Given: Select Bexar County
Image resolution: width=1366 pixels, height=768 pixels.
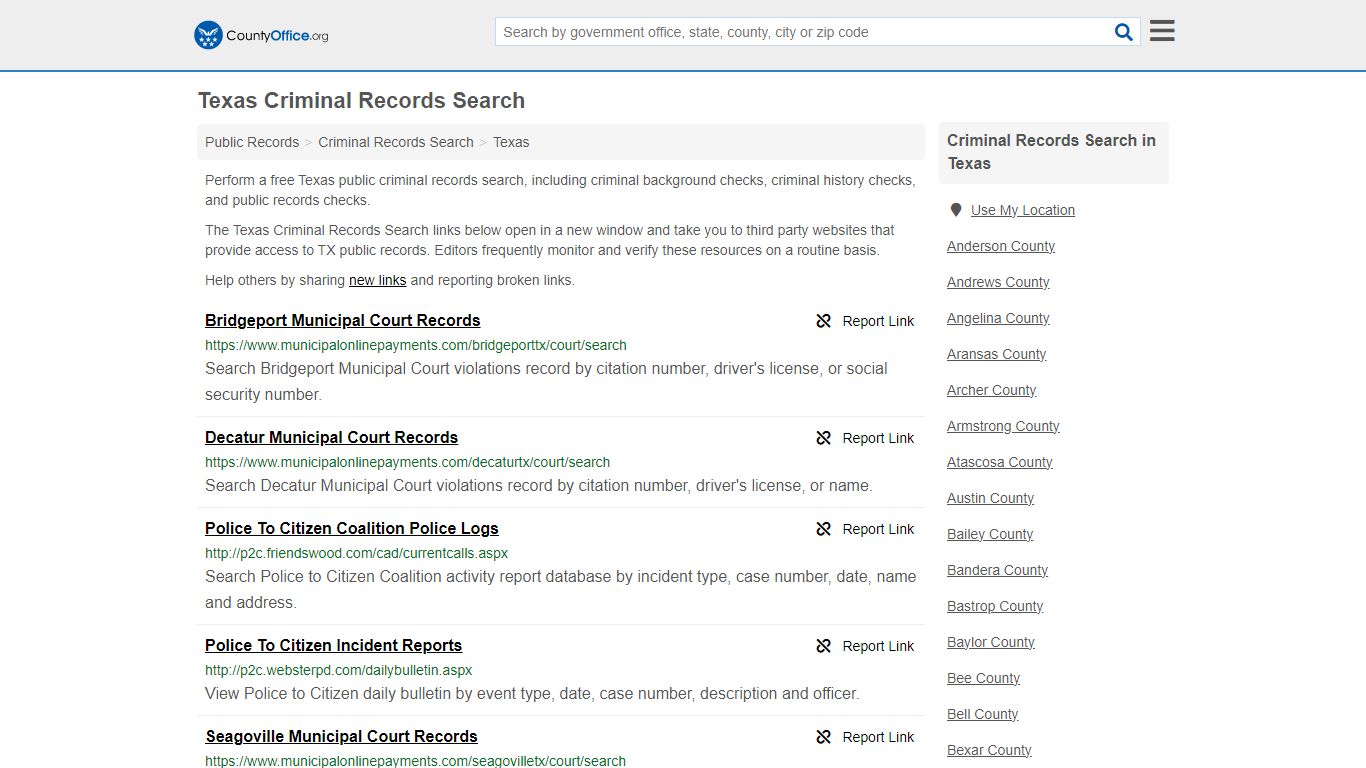Looking at the screenshot, I should pos(989,750).
